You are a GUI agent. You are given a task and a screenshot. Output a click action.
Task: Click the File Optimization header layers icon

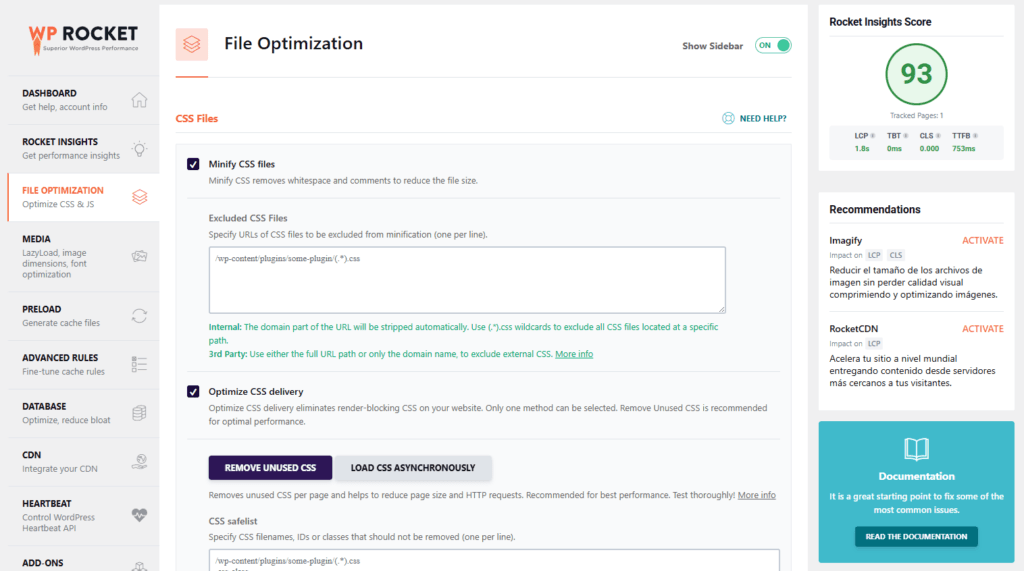pos(191,44)
